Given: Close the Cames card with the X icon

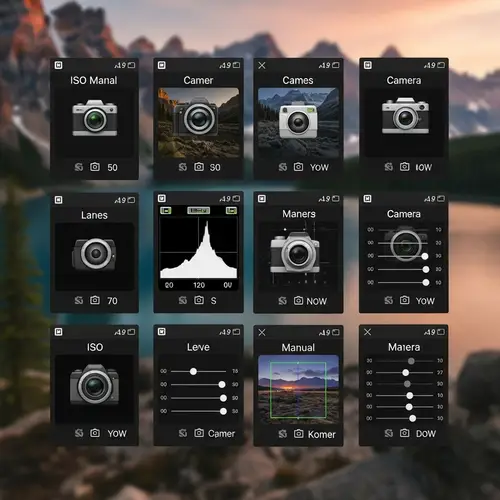Looking at the screenshot, I should click(x=262, y=65).
